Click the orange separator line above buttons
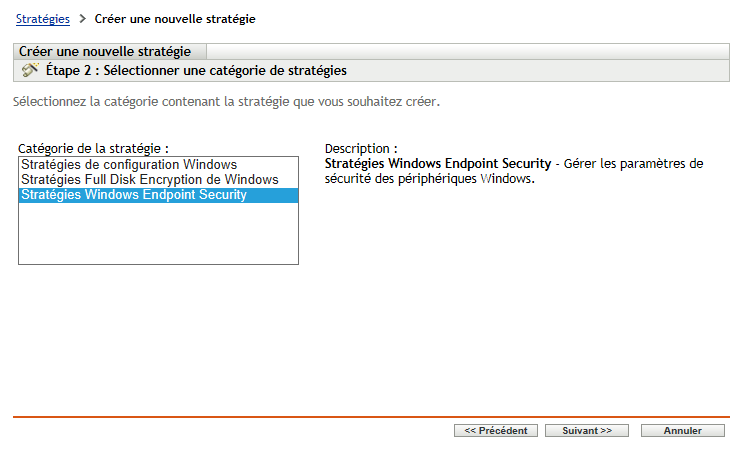The image size is (749, 459). point(371,416)
